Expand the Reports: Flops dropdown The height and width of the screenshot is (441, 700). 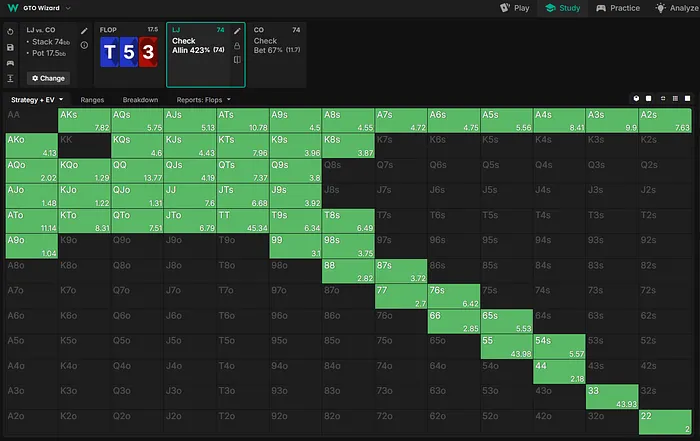tap(204, 100)
